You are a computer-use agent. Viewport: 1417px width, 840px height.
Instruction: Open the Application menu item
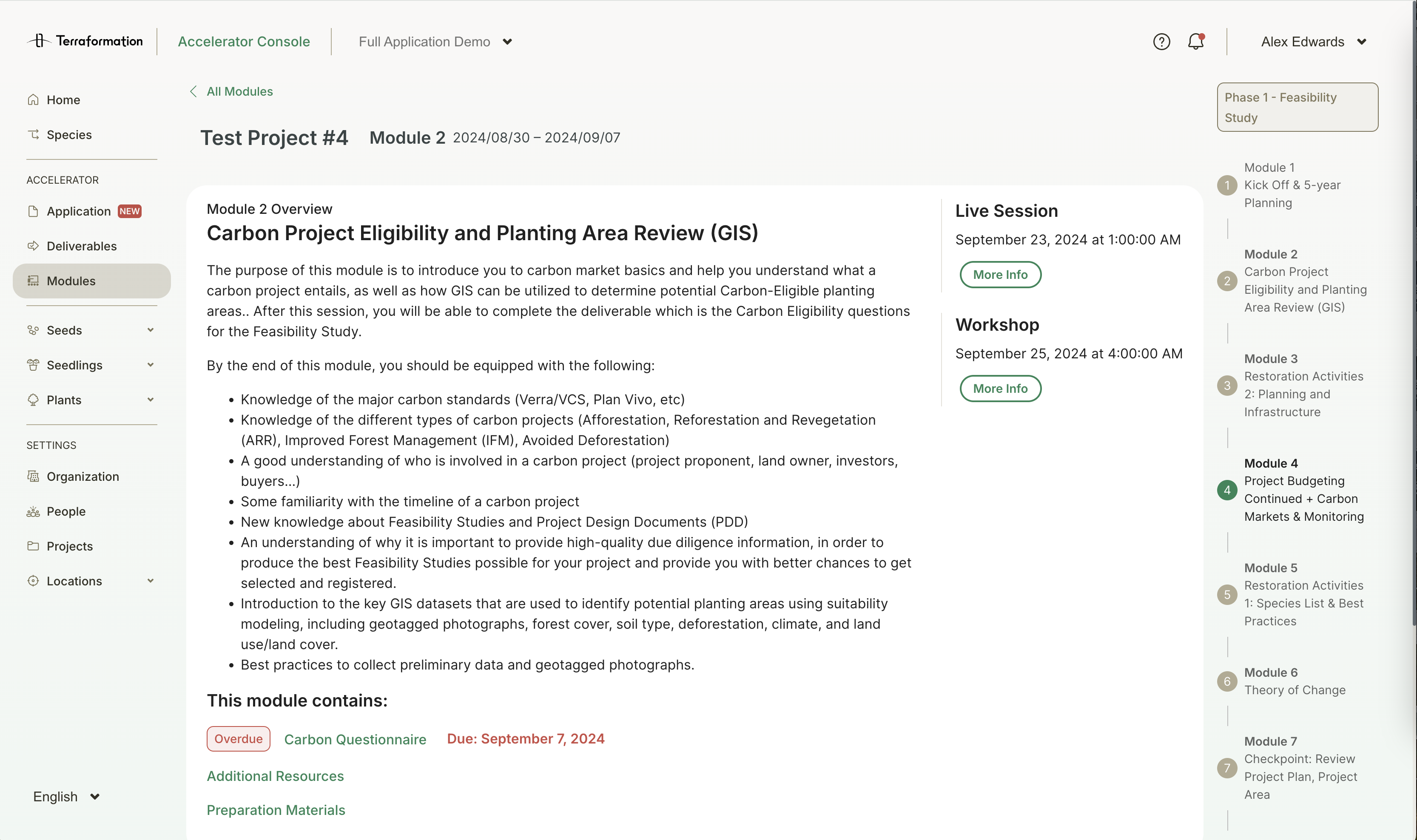click(79, 211)
